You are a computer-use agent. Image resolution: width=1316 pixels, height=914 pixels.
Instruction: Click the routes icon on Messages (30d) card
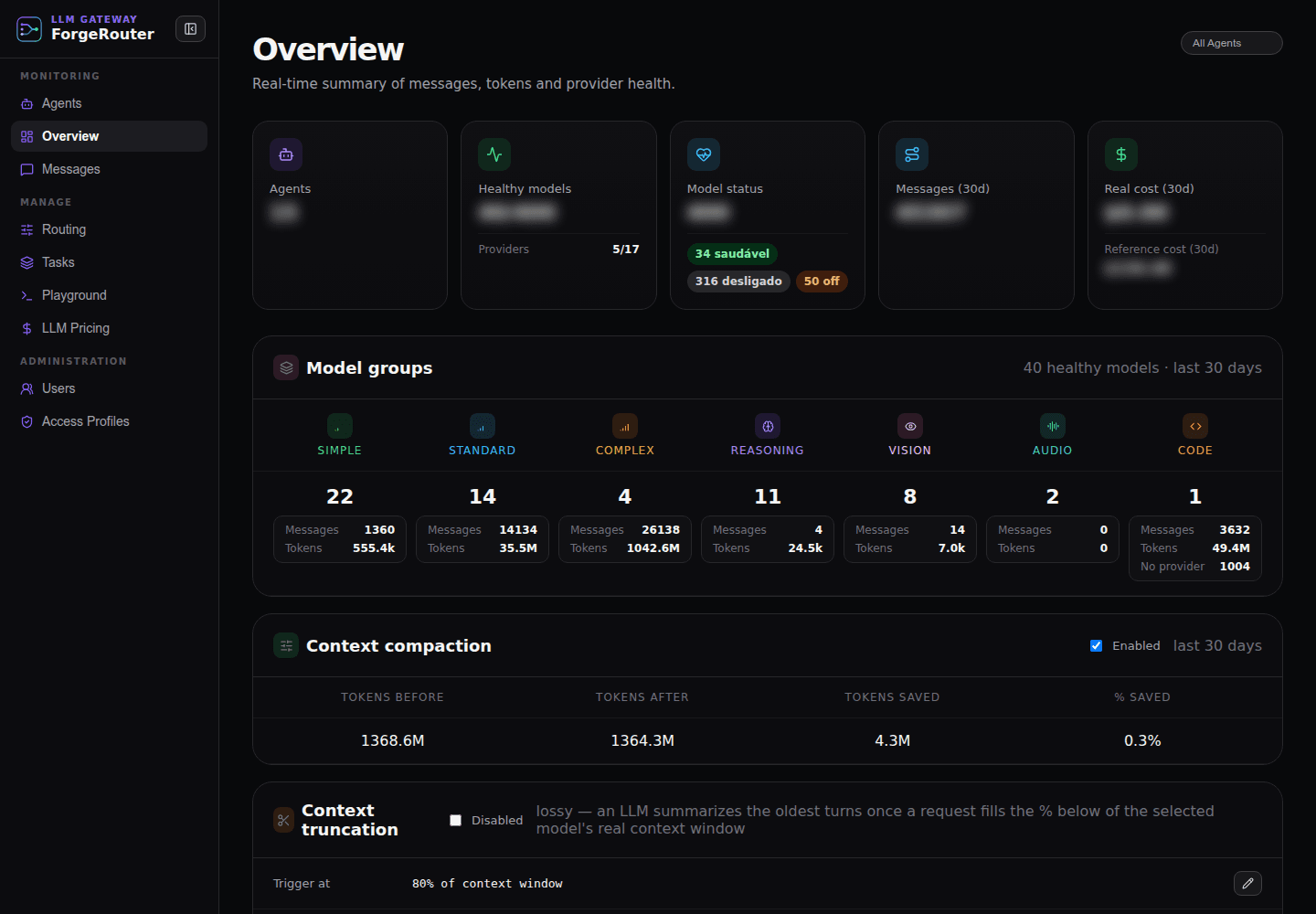click(x=912, y=154)
